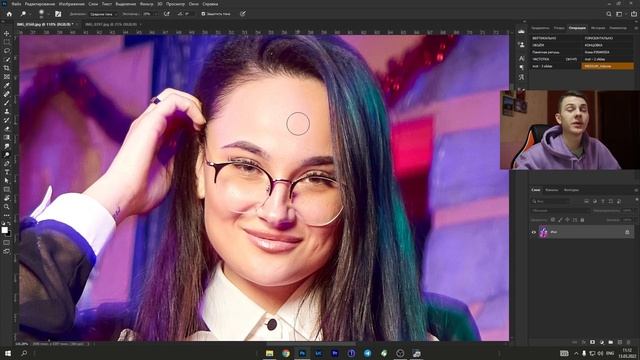This screenshot has width=640, height=360.
Task: Open the layer Opacity dropdown
Action: pyautogui.click(x=628, y=211)
